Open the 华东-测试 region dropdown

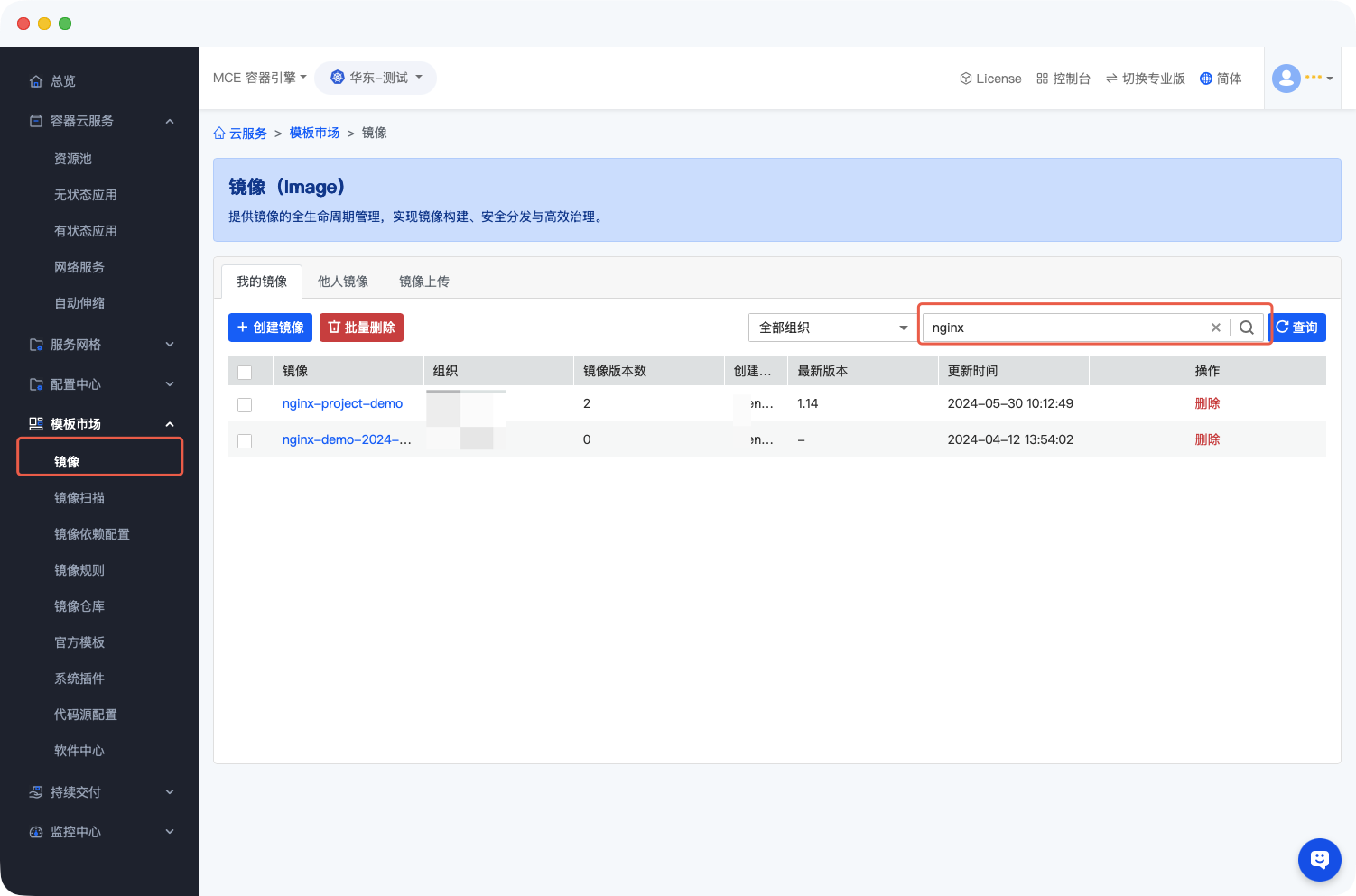pyautogui.click(x=376, y=78)
